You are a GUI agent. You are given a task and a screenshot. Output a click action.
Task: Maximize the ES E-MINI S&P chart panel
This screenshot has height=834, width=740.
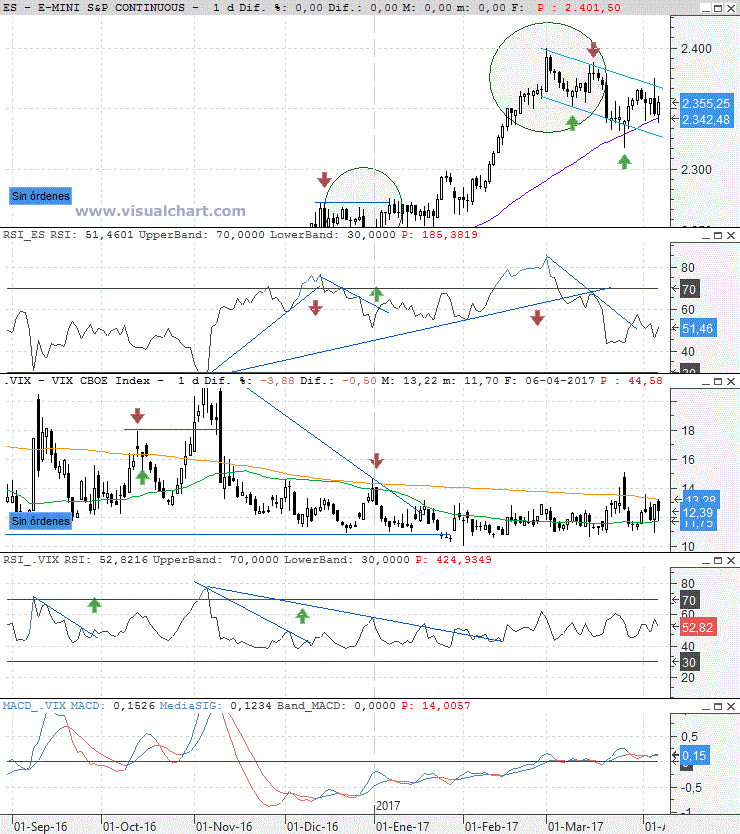[x=718, y=9]
